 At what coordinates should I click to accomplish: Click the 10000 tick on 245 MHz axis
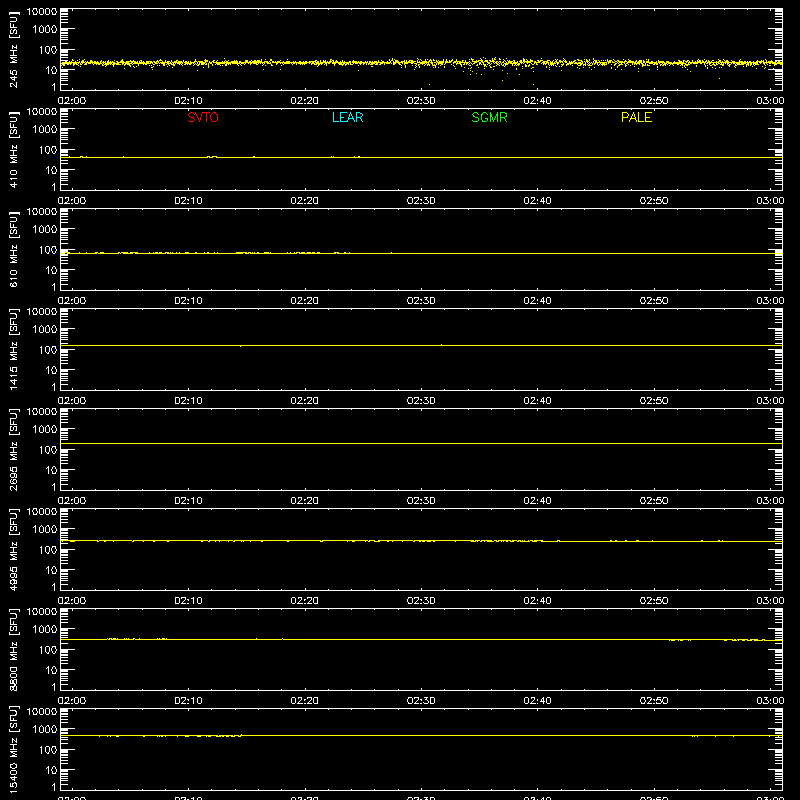(42, 12)
